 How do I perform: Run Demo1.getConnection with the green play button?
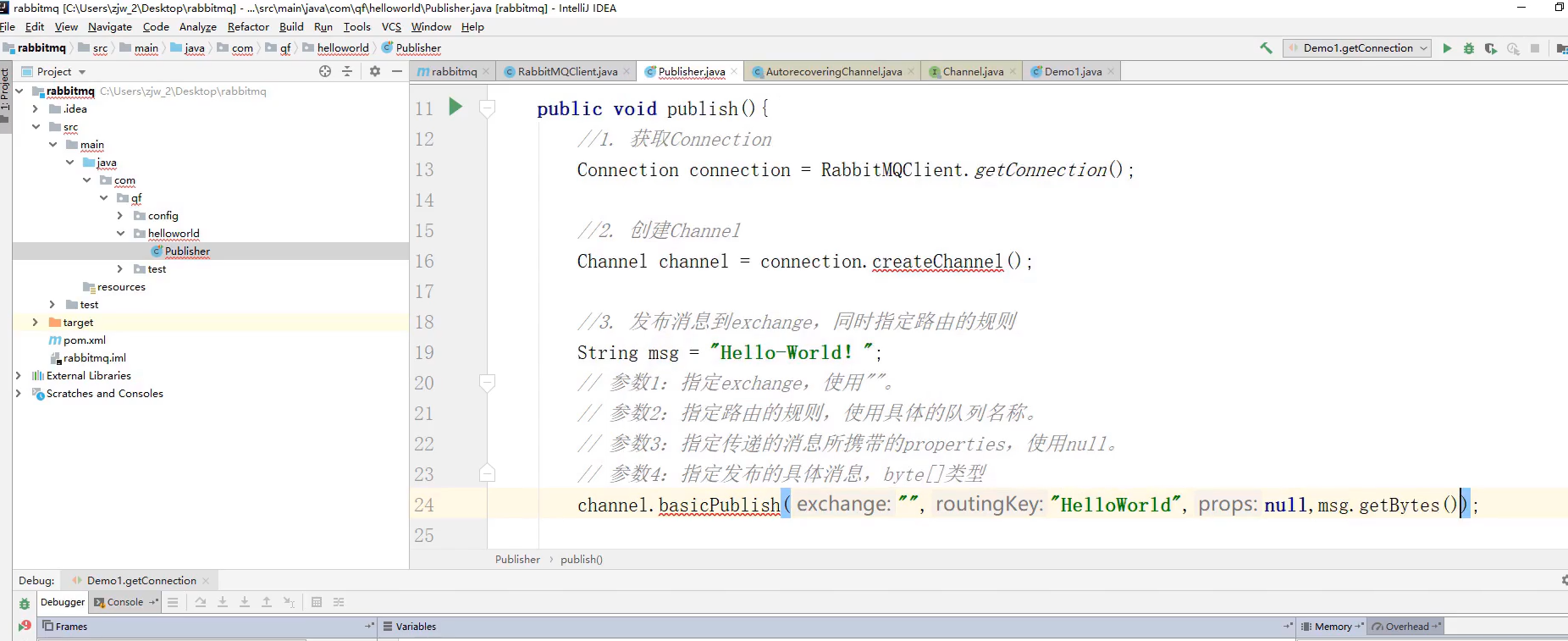pos(1447,48)
